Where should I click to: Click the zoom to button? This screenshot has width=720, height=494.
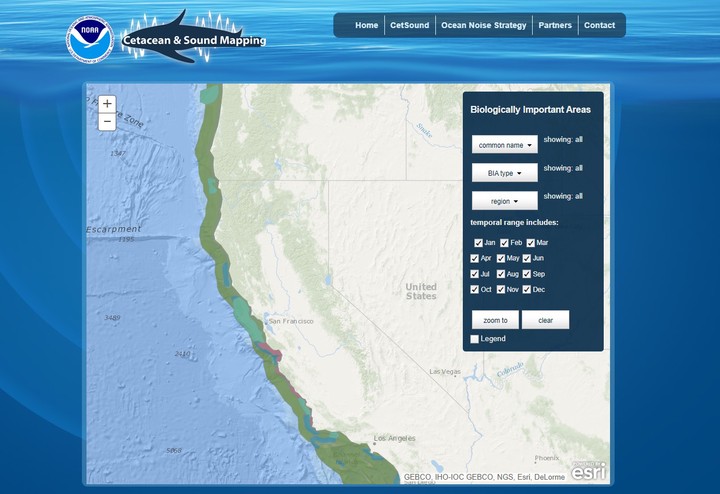(x=495, y=320)
